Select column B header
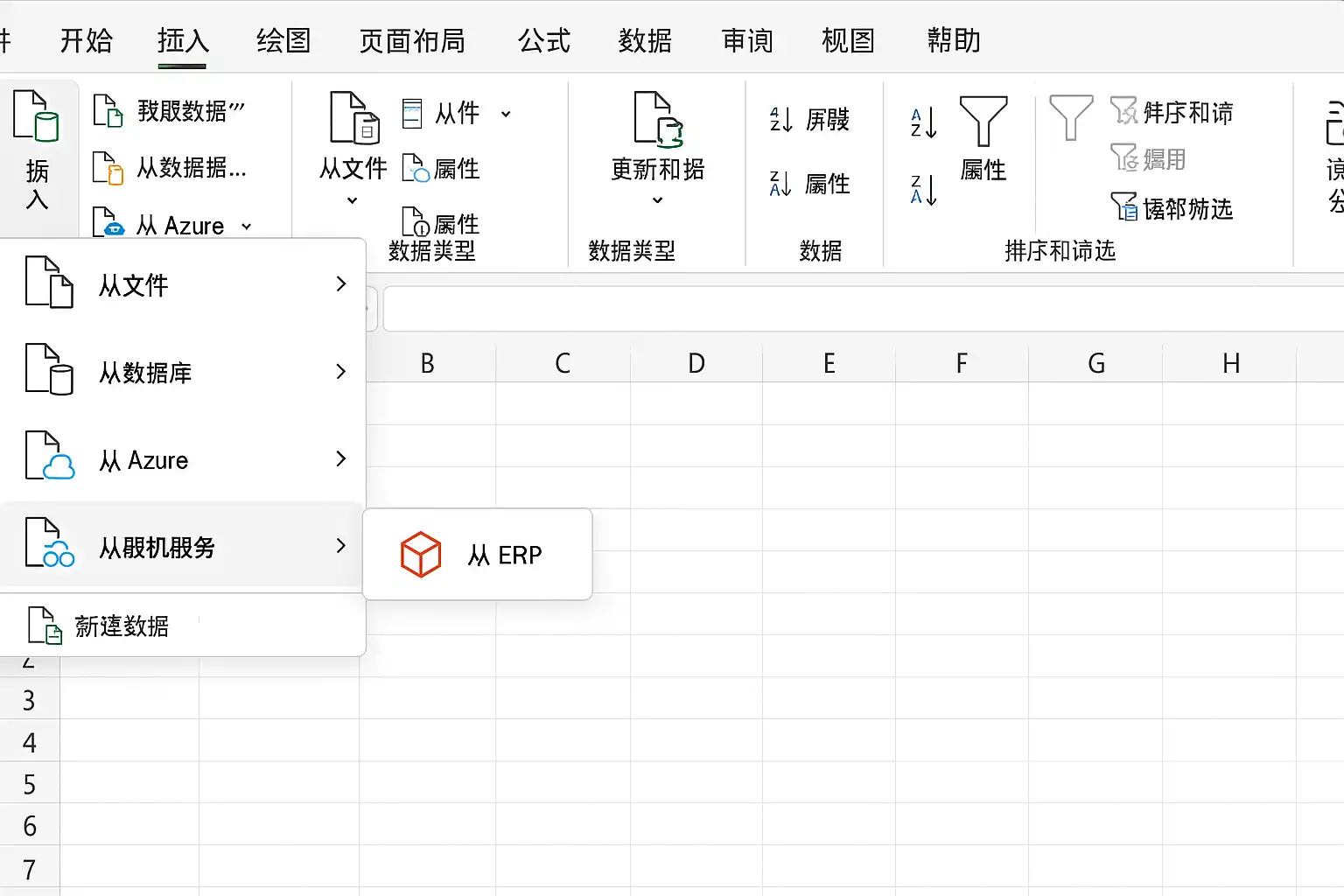Viewport: 1344px width, 896px height. point(428,362)
